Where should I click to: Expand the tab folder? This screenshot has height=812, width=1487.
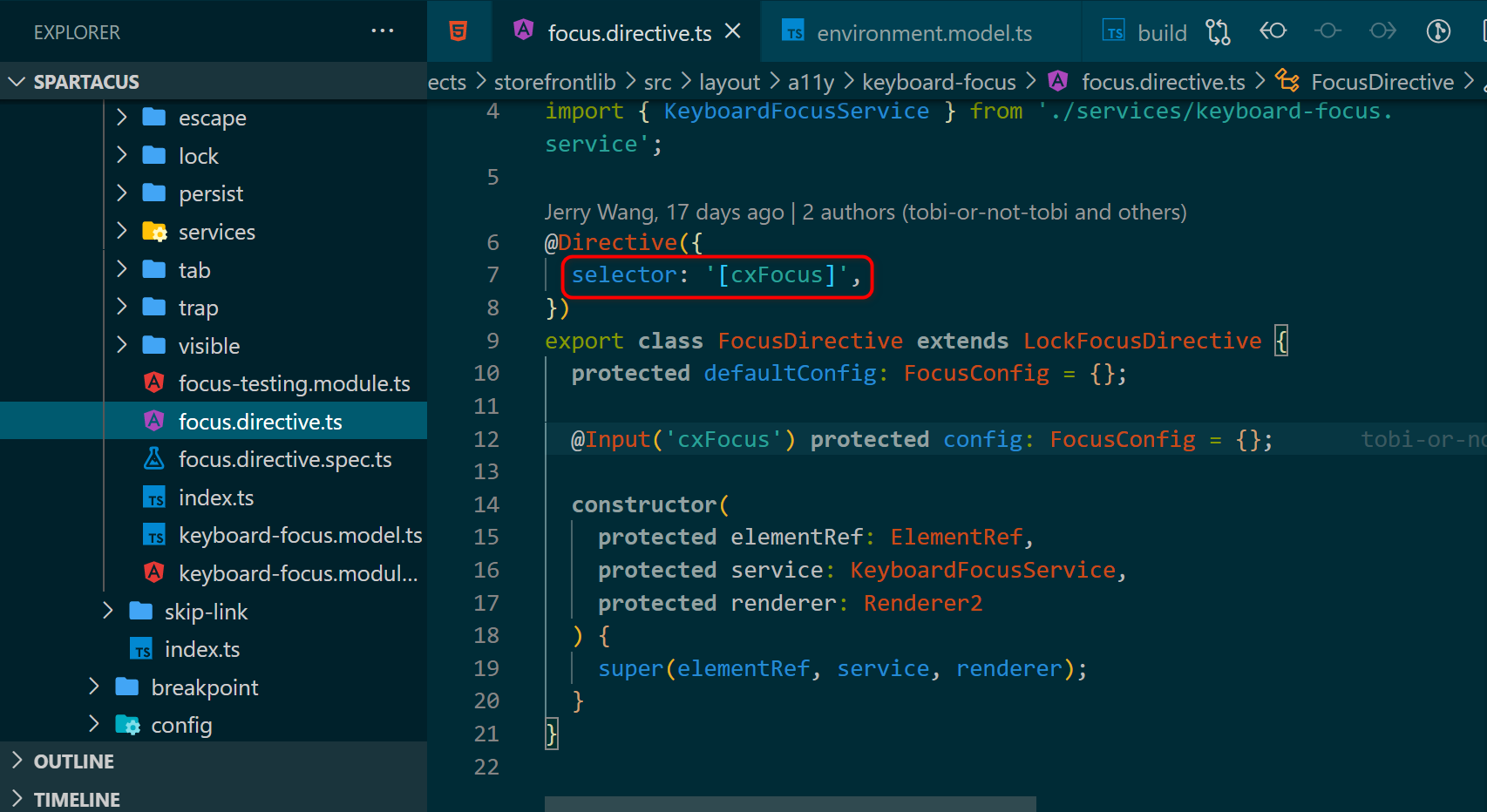point(122,269)
